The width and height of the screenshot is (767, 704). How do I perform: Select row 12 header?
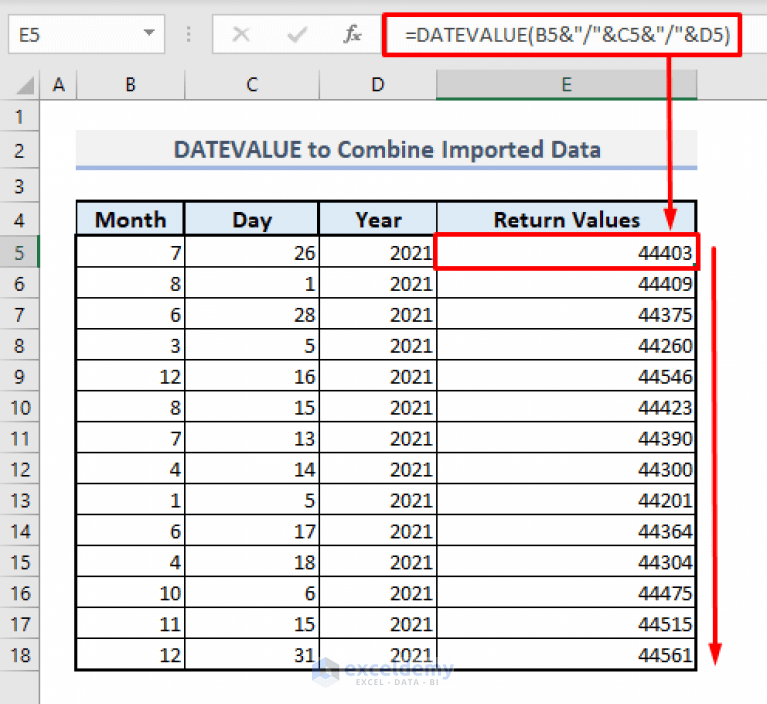pos(19,469)
